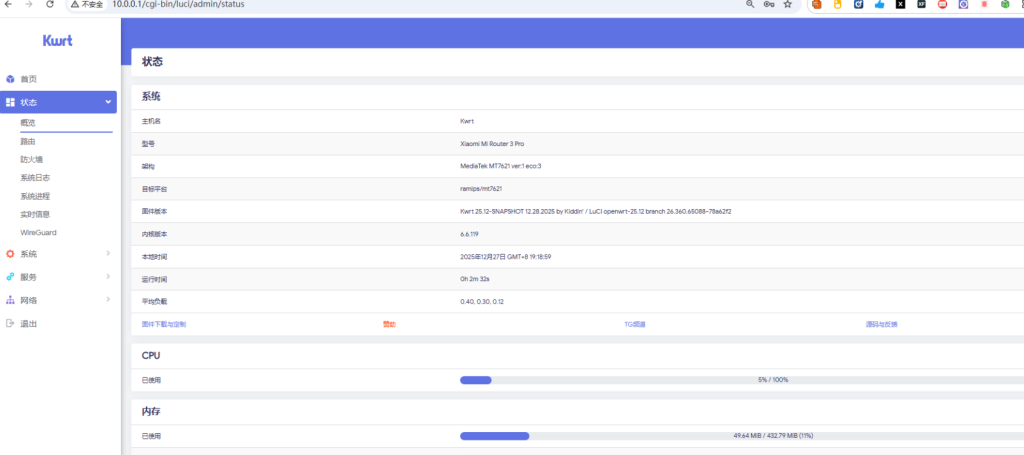Screen dimensions: 1024x455
Task: Expand the 网络 submenu arrow
Action: (x=108, y=300)
